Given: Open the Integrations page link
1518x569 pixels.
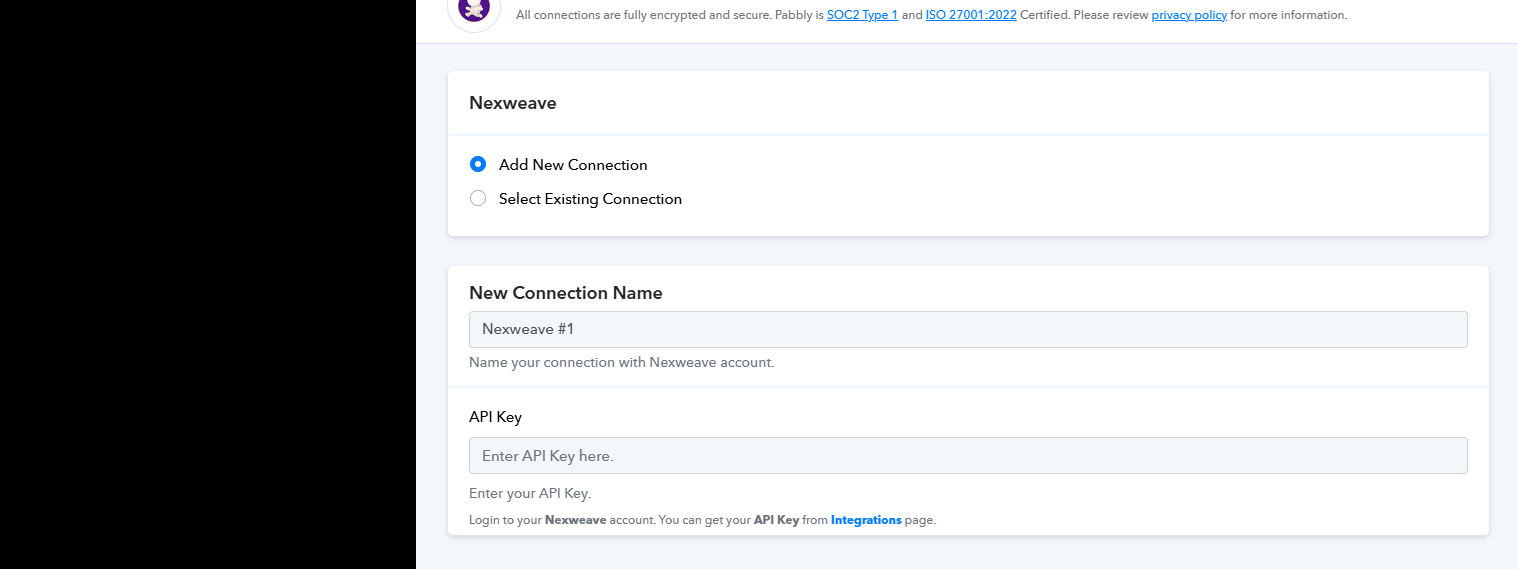Looking at the screenshot, I should coord(866,520).
